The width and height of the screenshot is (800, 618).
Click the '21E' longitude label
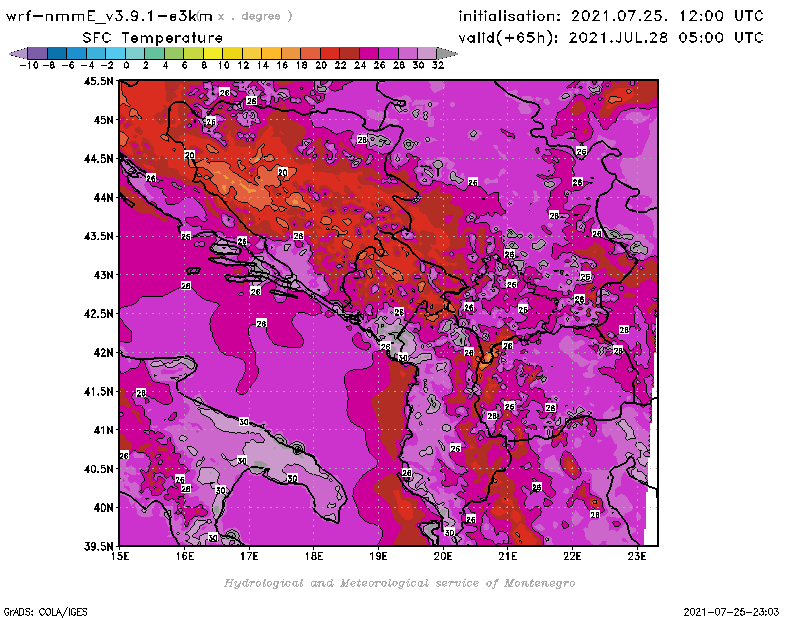click(508, 556)
